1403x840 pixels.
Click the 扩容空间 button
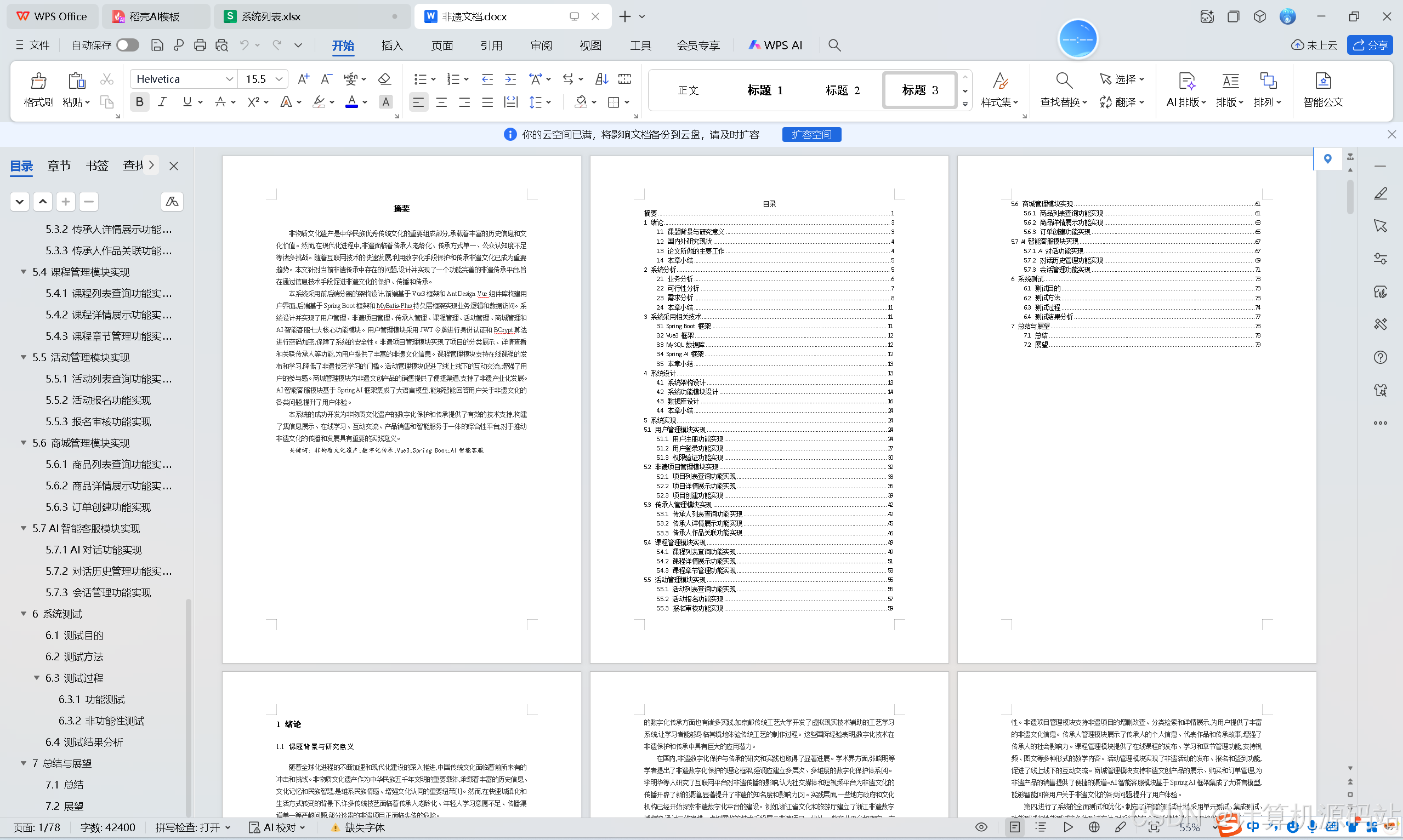coord(811,134)
